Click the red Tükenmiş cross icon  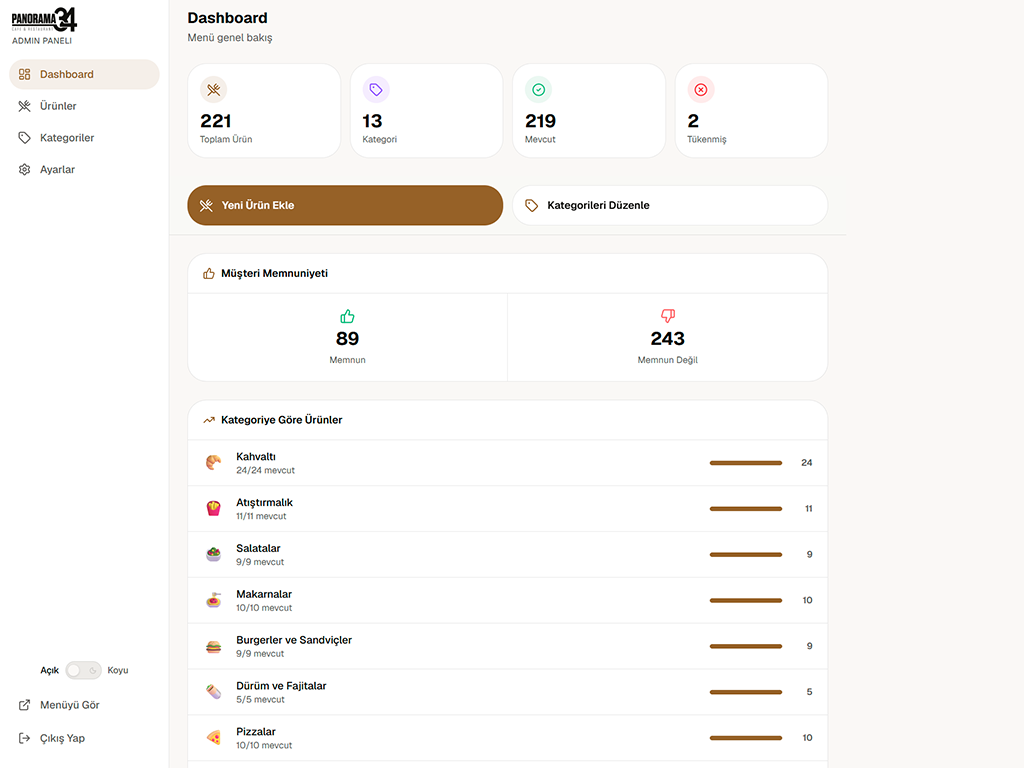(x=701, y=89)
